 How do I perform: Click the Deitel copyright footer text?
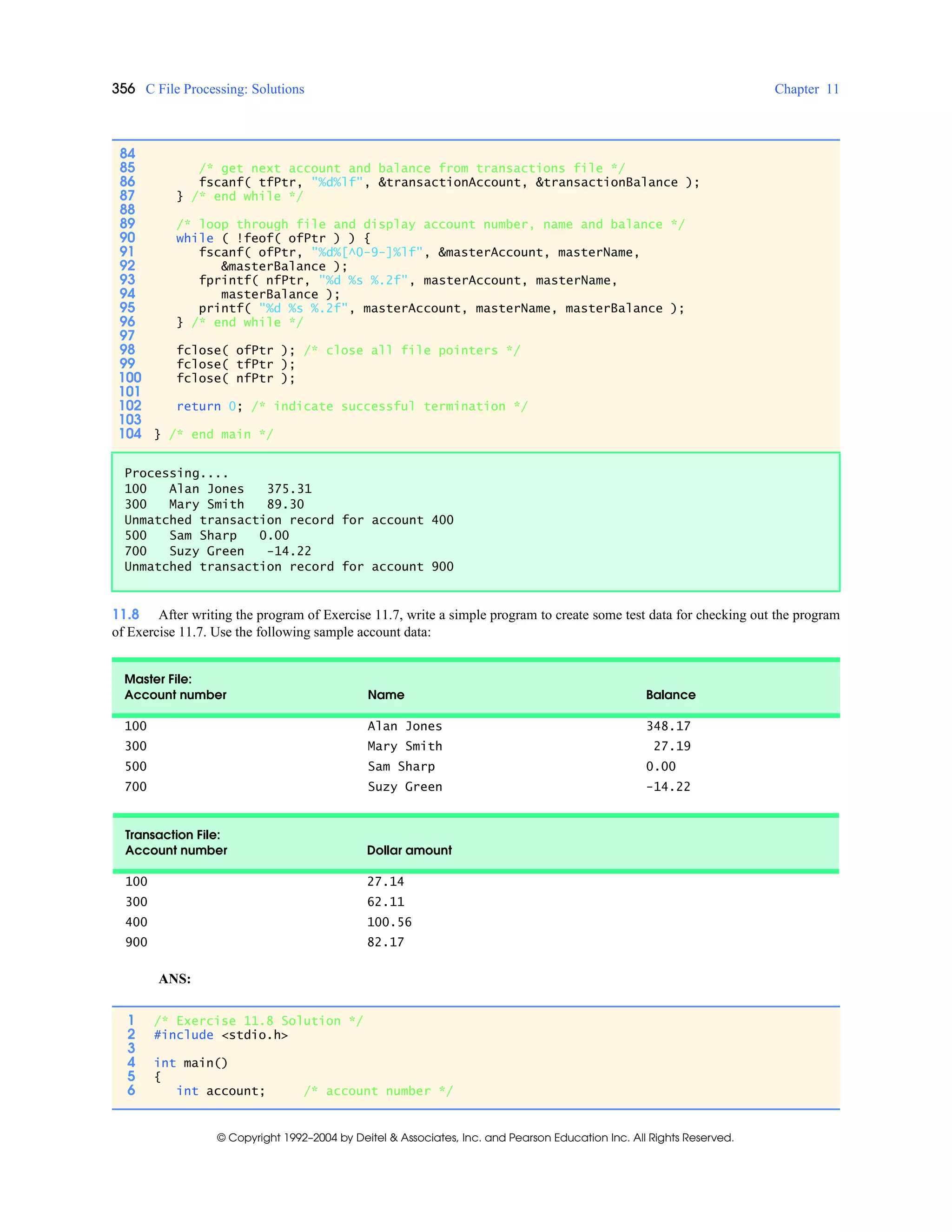tap(475, 1137)
